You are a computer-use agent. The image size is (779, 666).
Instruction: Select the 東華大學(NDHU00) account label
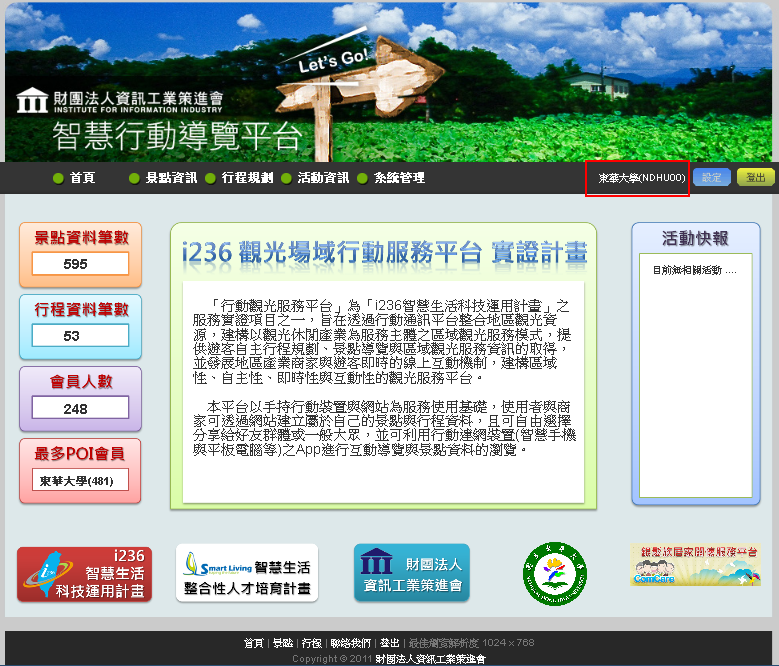click(x=642, y=178)
